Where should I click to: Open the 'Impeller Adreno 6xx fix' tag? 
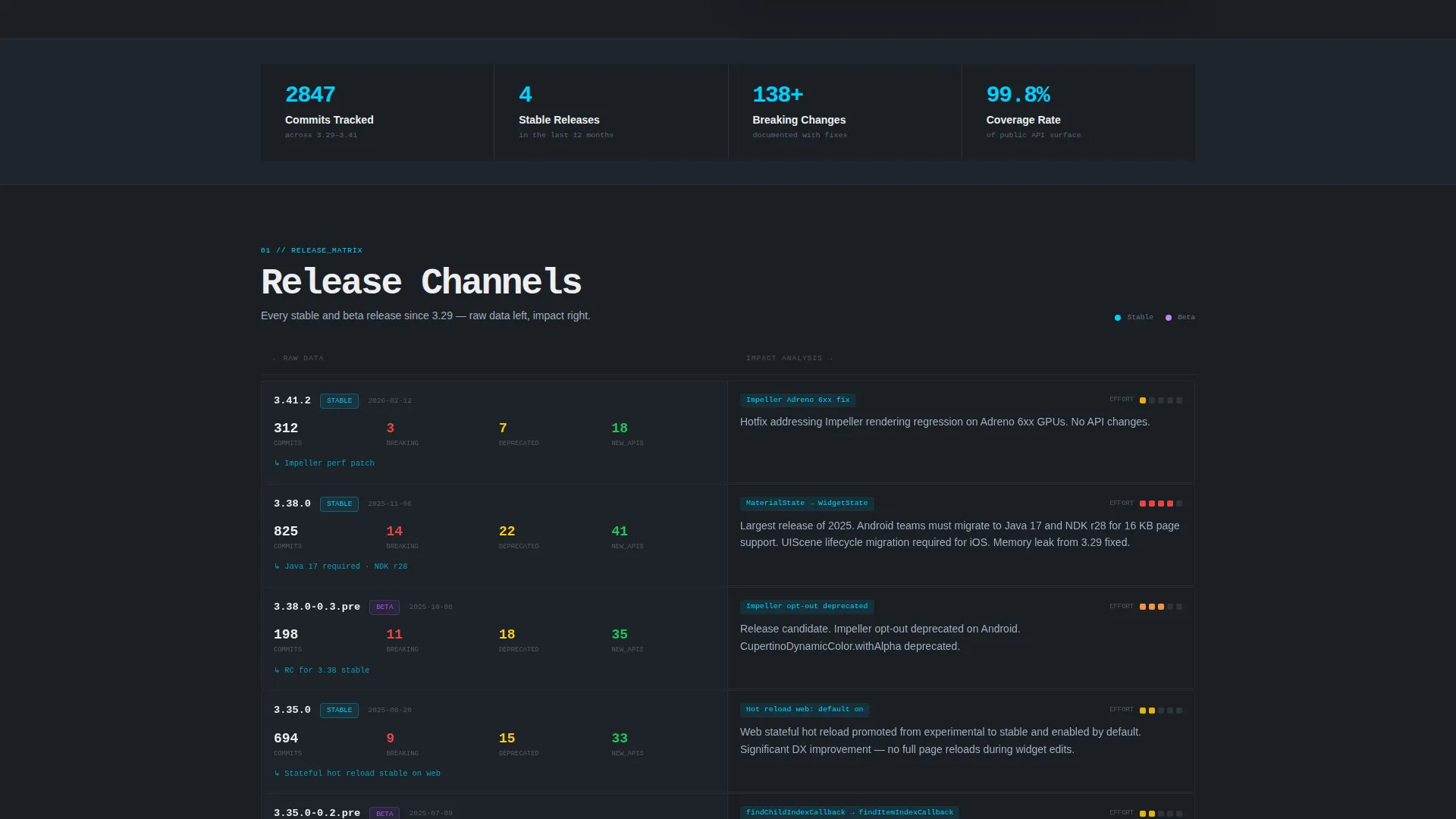[798, 400]
